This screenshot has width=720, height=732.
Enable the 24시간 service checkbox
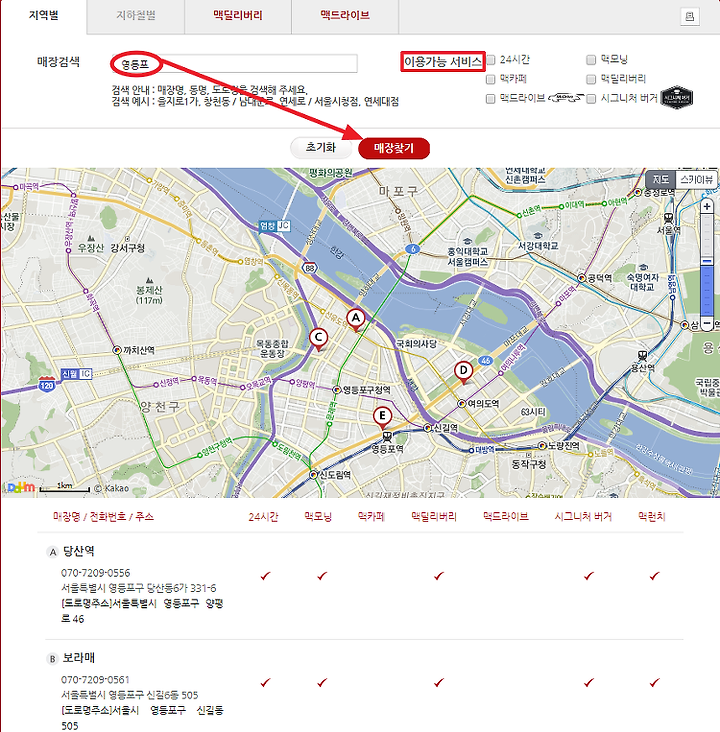pos(491,60)
